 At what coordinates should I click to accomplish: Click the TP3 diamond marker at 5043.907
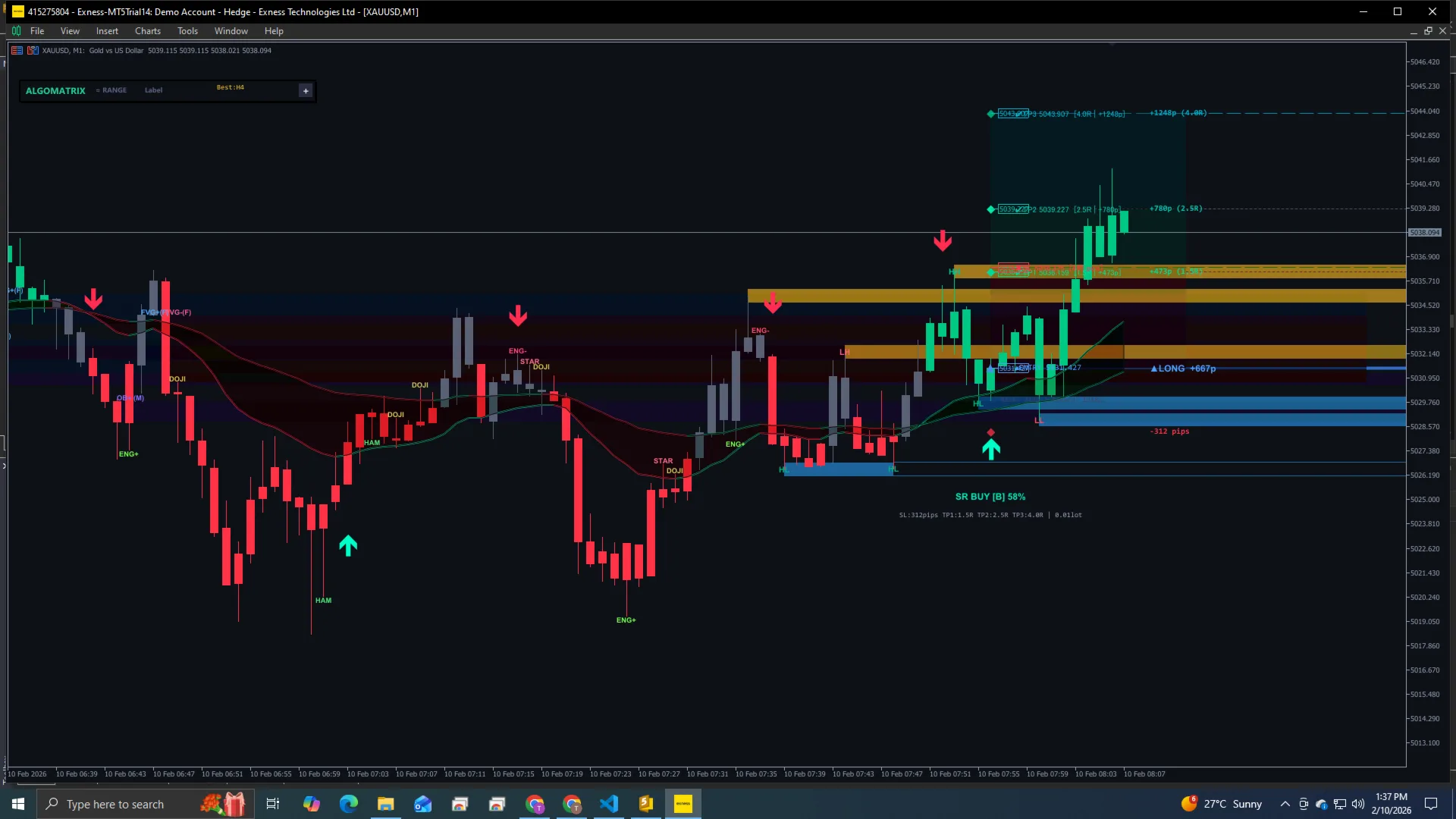990,114
